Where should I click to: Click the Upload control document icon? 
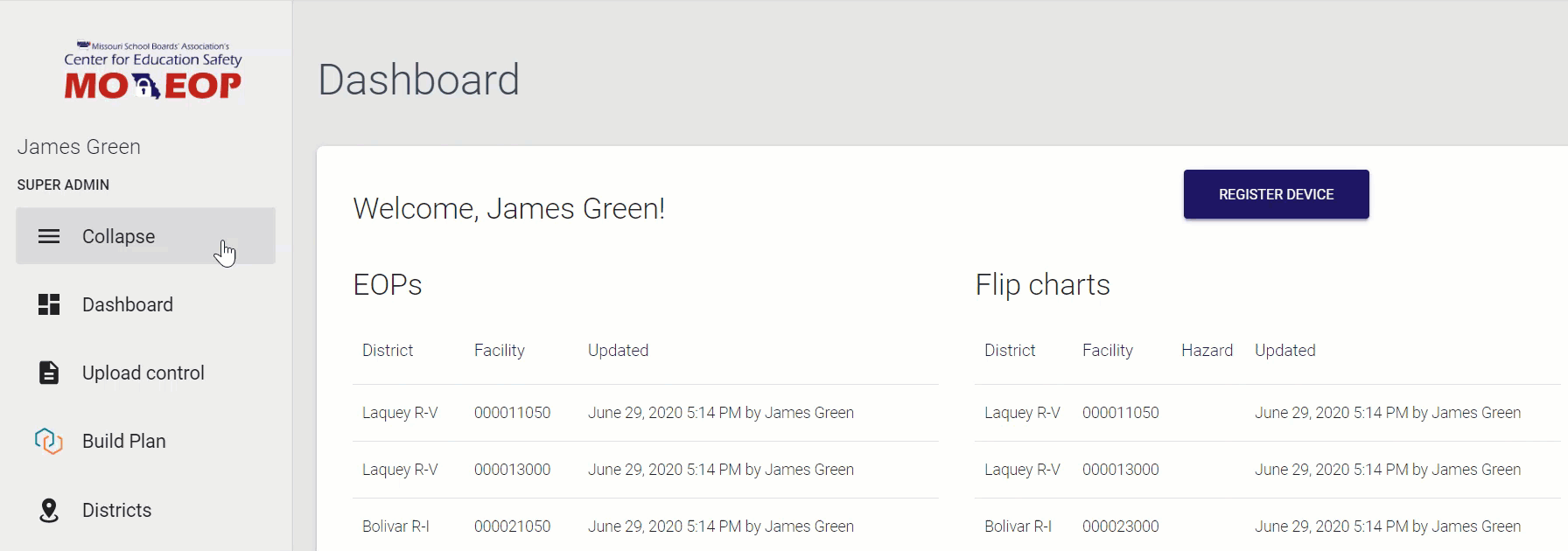click(x=49, y=373)
